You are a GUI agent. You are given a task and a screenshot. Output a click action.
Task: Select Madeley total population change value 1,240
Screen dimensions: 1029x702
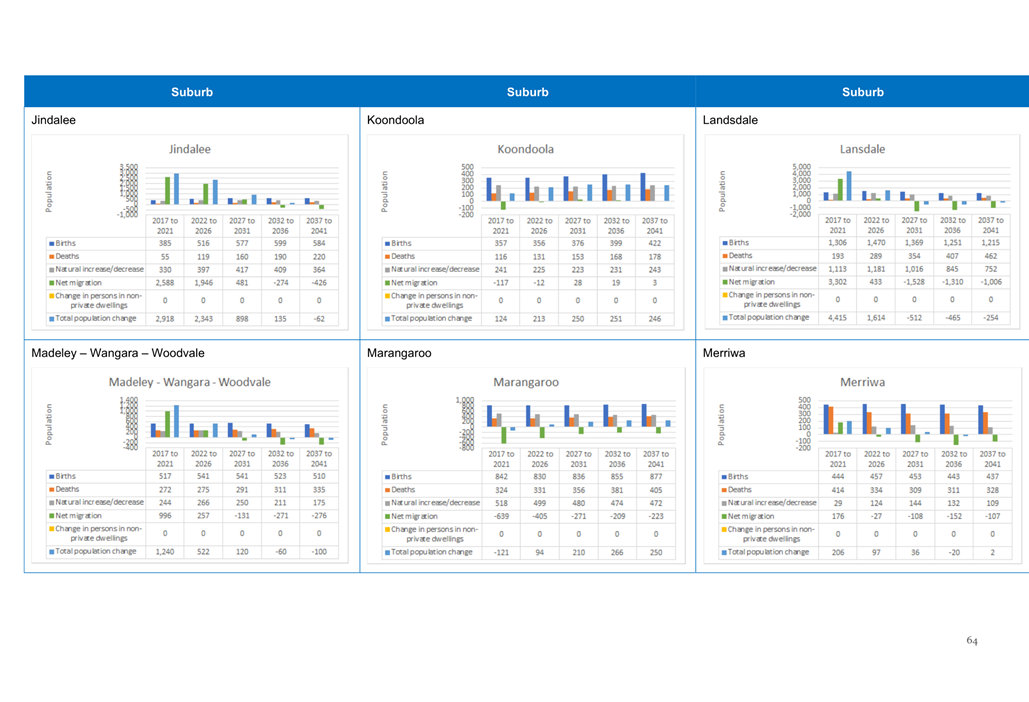pyautogui.click(x=165, y=552)
